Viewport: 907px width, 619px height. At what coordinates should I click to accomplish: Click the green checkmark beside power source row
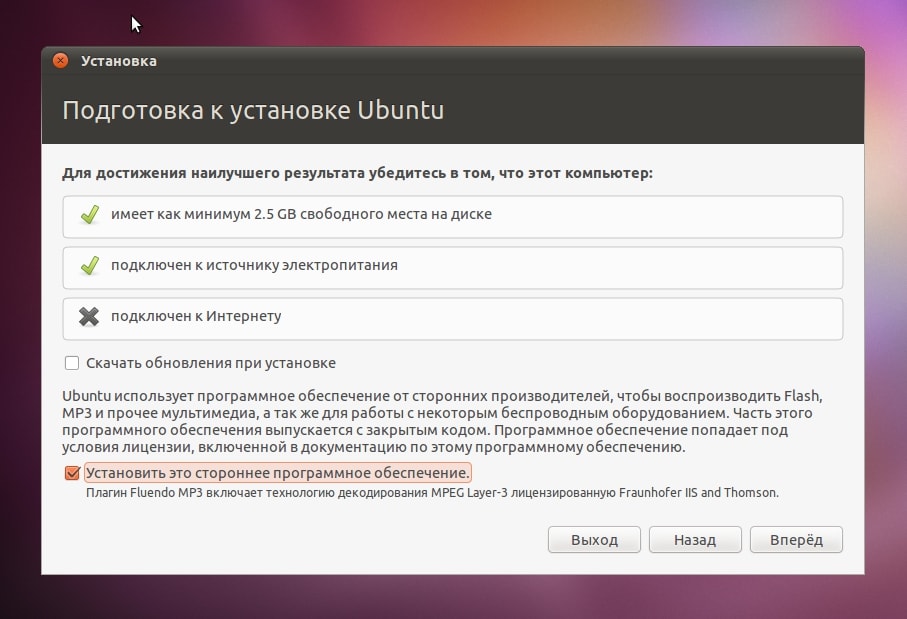click(90, 266)
